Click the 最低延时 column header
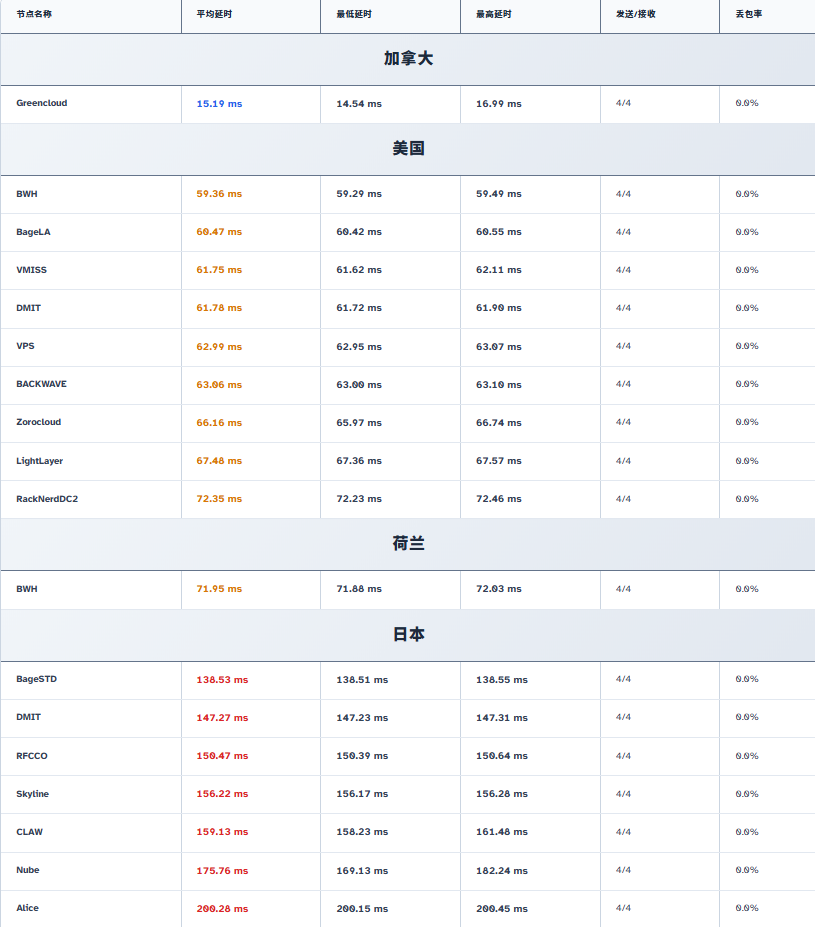 (x=356, y=16)
